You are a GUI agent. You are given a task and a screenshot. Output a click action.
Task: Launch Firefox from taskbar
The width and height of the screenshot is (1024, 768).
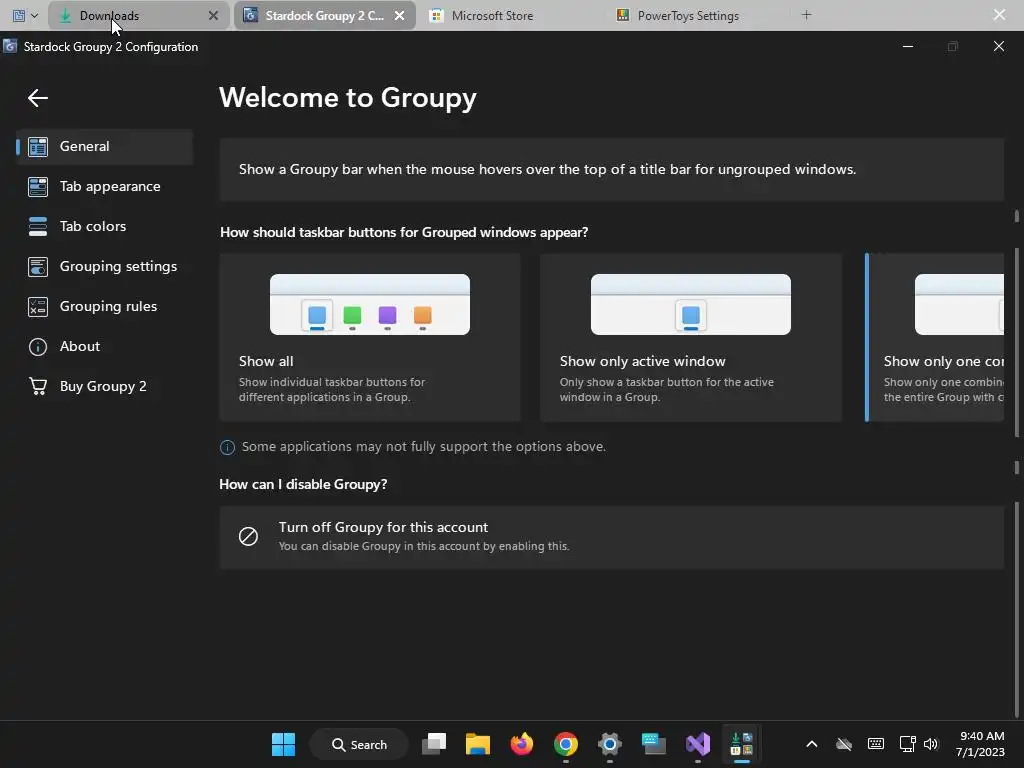click(x=522, y=744)
